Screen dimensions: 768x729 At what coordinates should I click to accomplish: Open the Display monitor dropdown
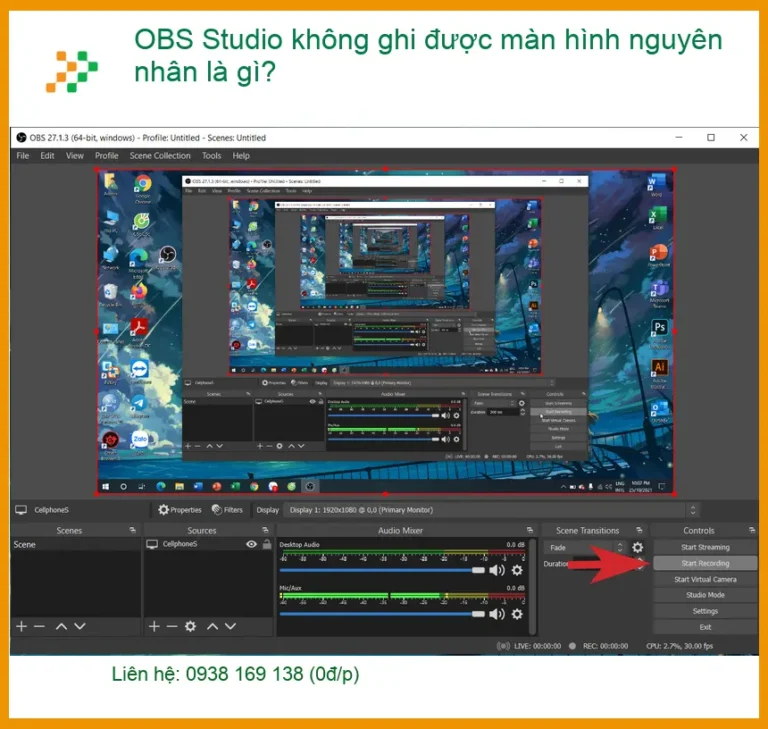492,510
